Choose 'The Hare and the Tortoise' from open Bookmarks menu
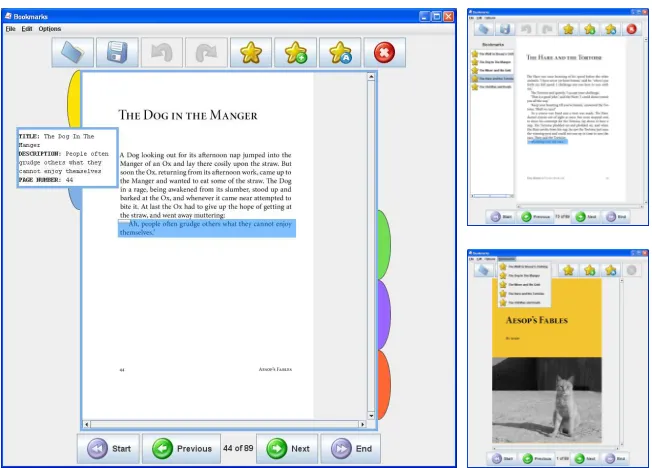The width and height of the screenshot is (652, 468). point(524,294)
